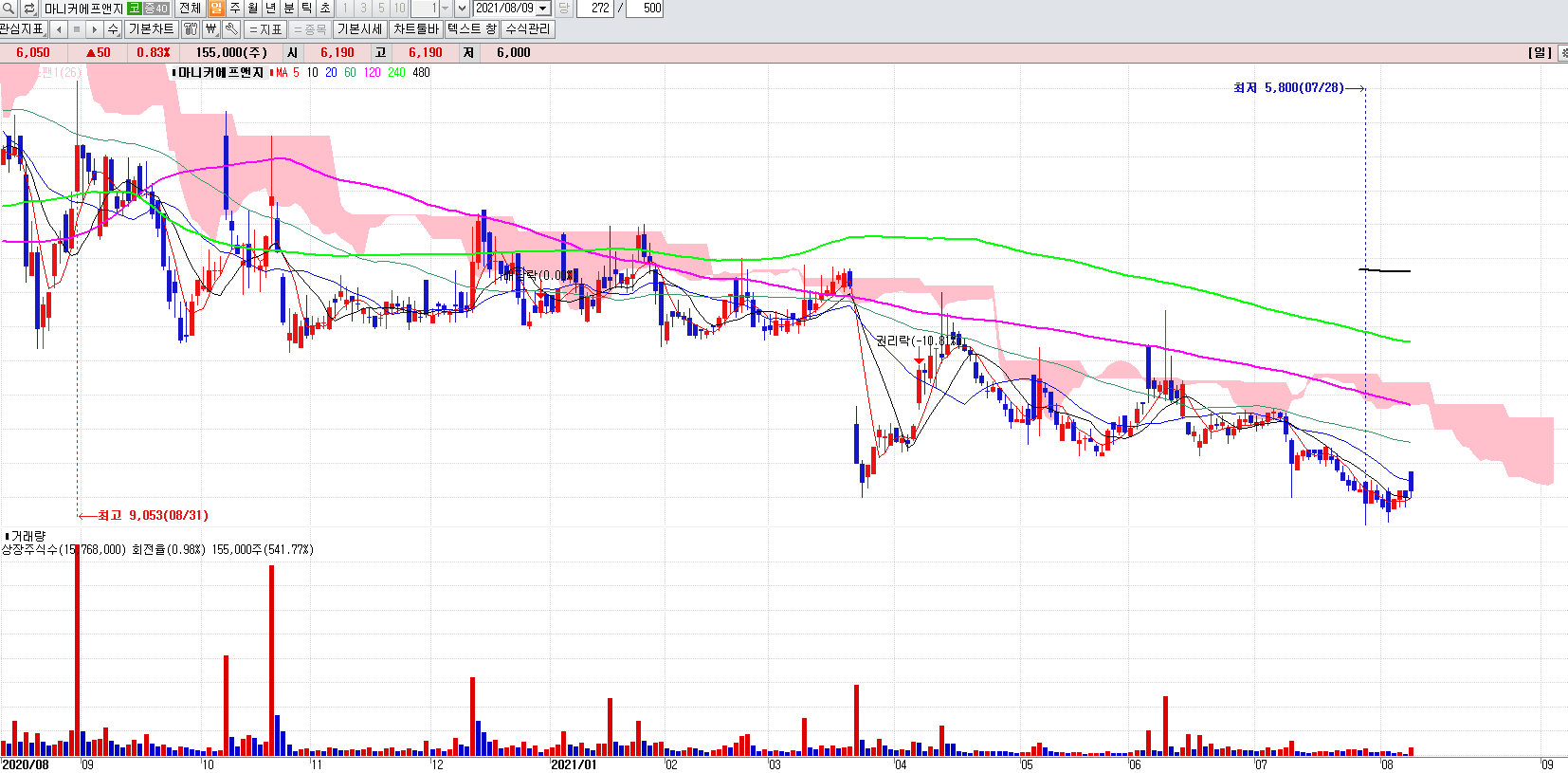This screenshot has height=773, width=1568.
Task: Click the green 코 market badge
Action: click(x=134, y=8)
